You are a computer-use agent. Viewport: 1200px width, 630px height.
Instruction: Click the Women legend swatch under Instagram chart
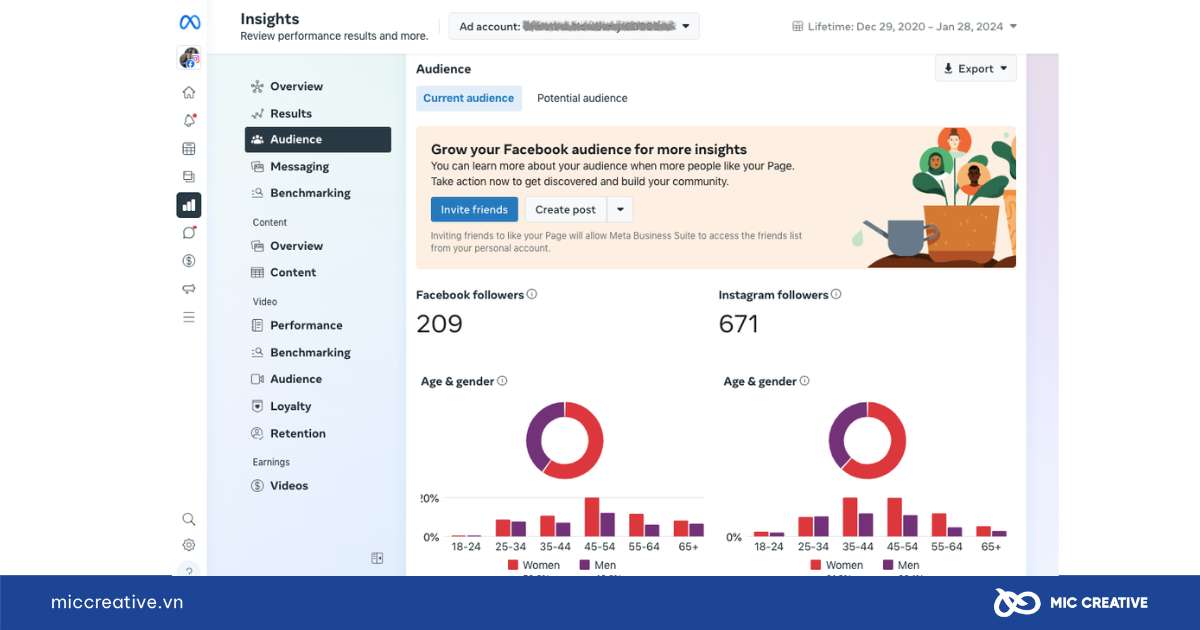click(x=816, y=565)
